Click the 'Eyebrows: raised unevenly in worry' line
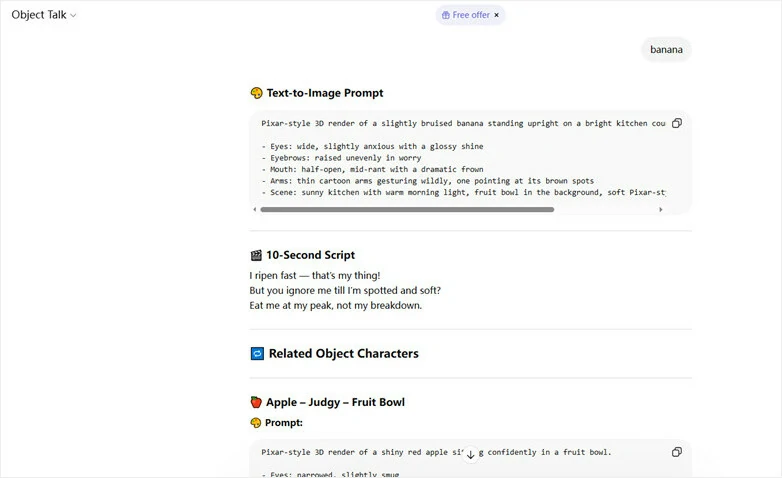The height and width of the screenshot is (478, 782). (341, 158)
